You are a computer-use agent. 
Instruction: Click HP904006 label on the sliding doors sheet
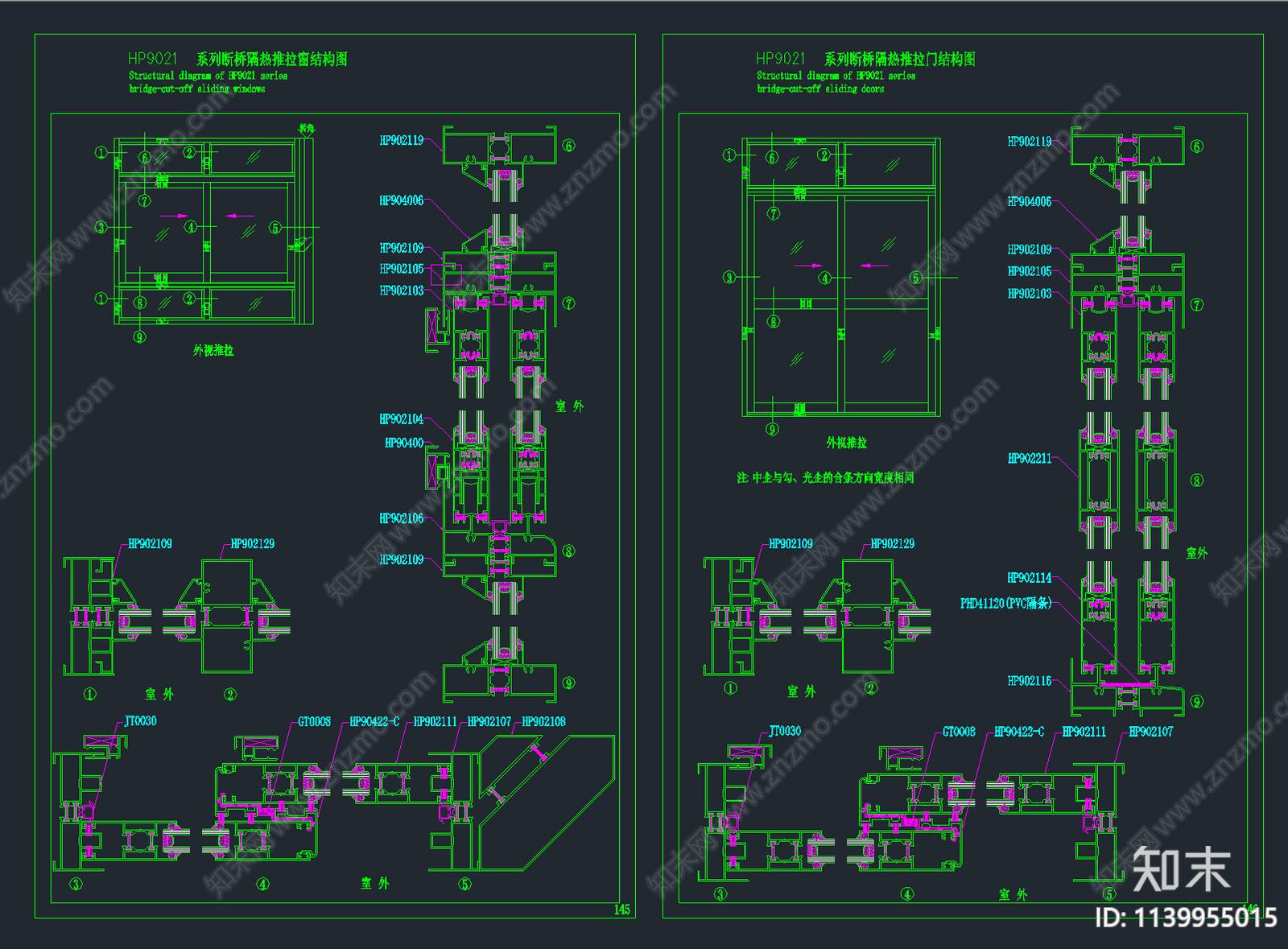click(1030, 202)
